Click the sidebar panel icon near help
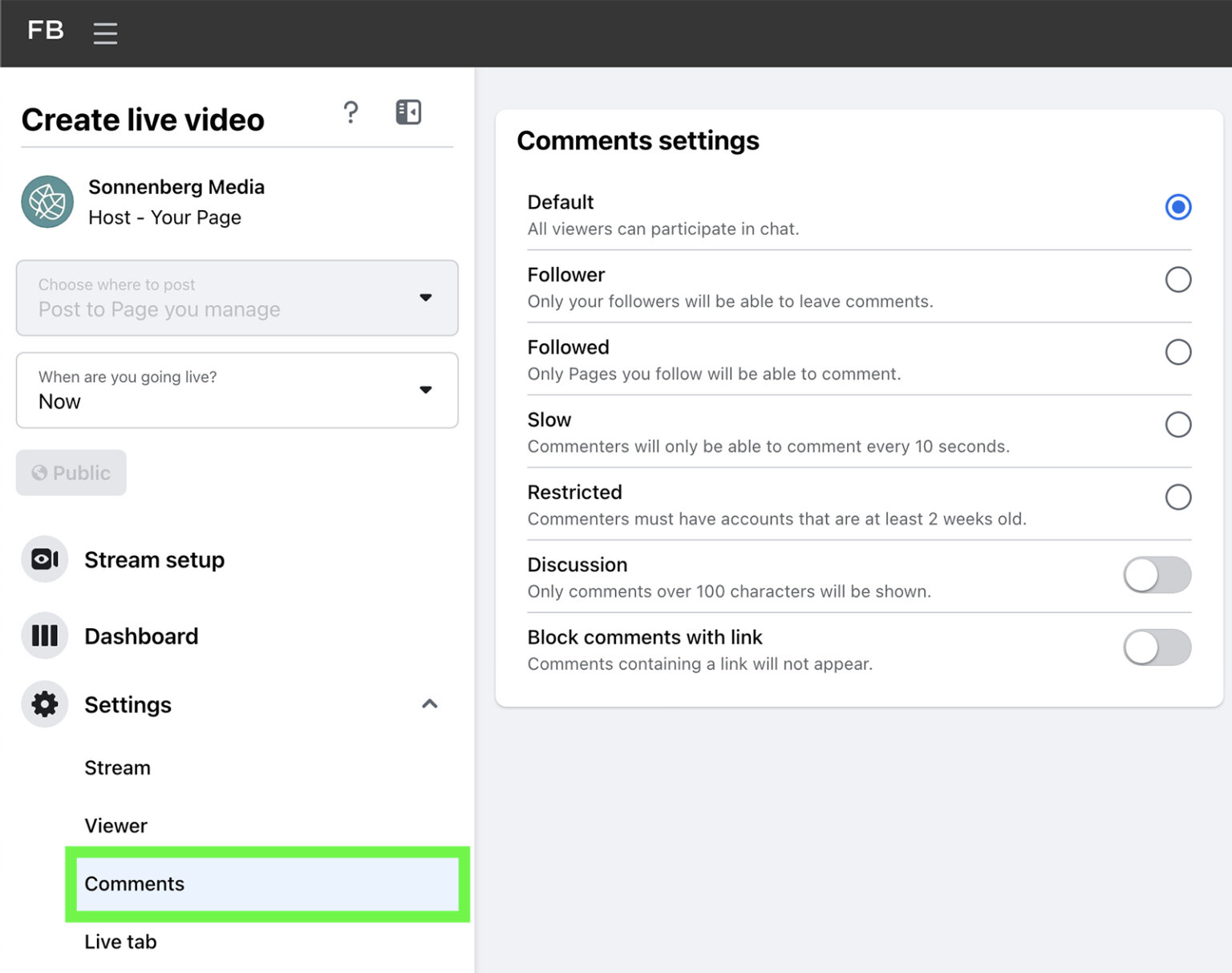The height and width of the screenshot is (973, 1232). pos(408,112)
